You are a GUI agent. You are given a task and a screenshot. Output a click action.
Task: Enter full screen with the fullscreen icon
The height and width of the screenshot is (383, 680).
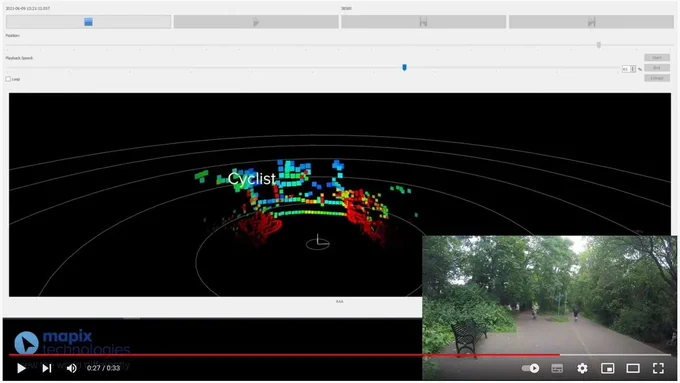tap(658, 368)
